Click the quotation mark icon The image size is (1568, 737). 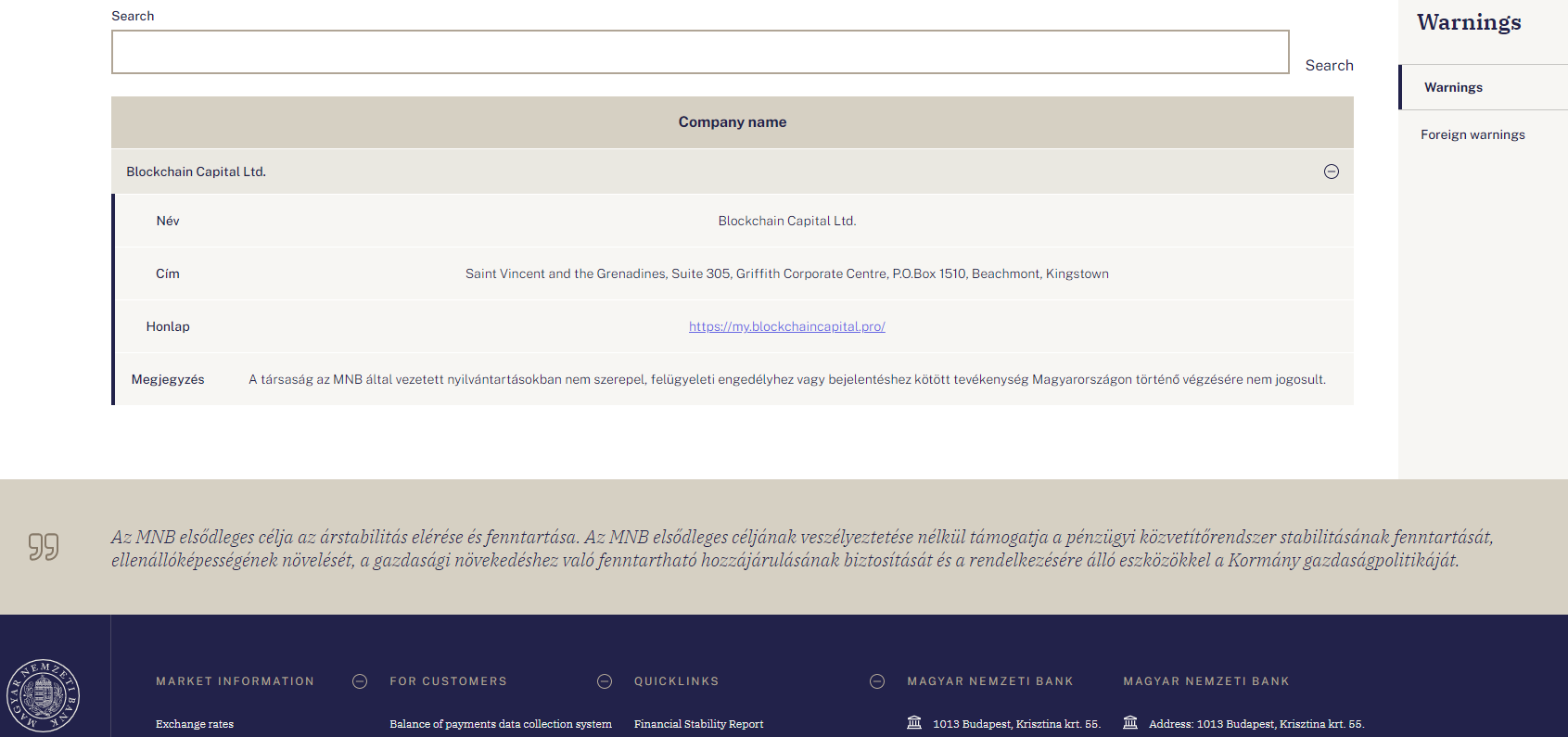43,547
